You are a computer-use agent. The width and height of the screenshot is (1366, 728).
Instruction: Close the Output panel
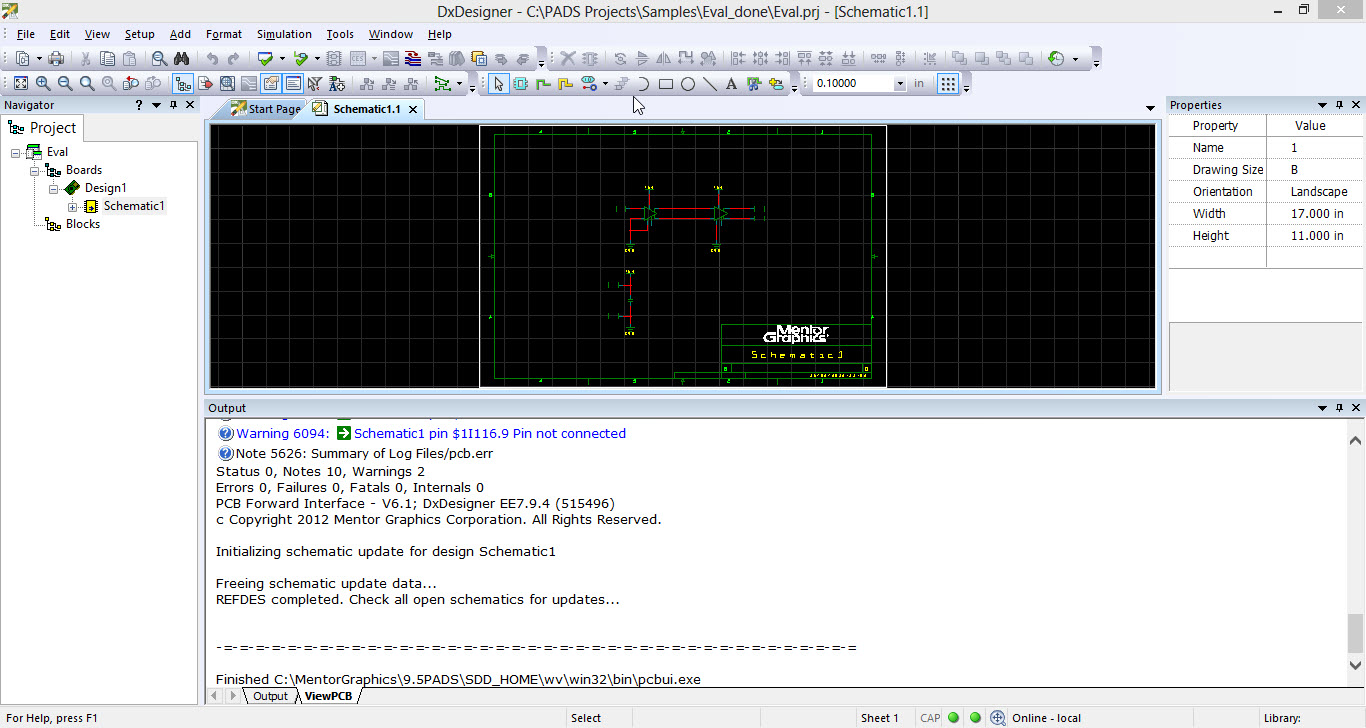coord(1356,408)
